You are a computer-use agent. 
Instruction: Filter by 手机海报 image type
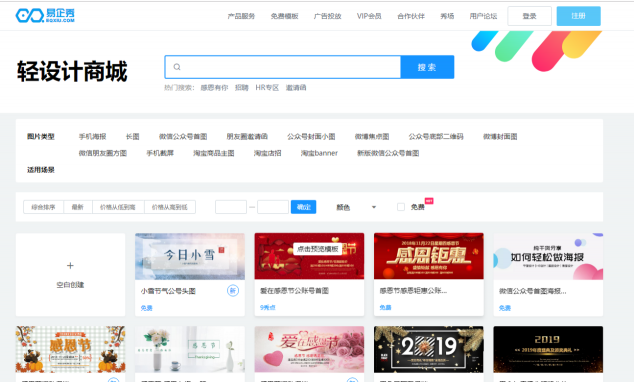point(93,137)
